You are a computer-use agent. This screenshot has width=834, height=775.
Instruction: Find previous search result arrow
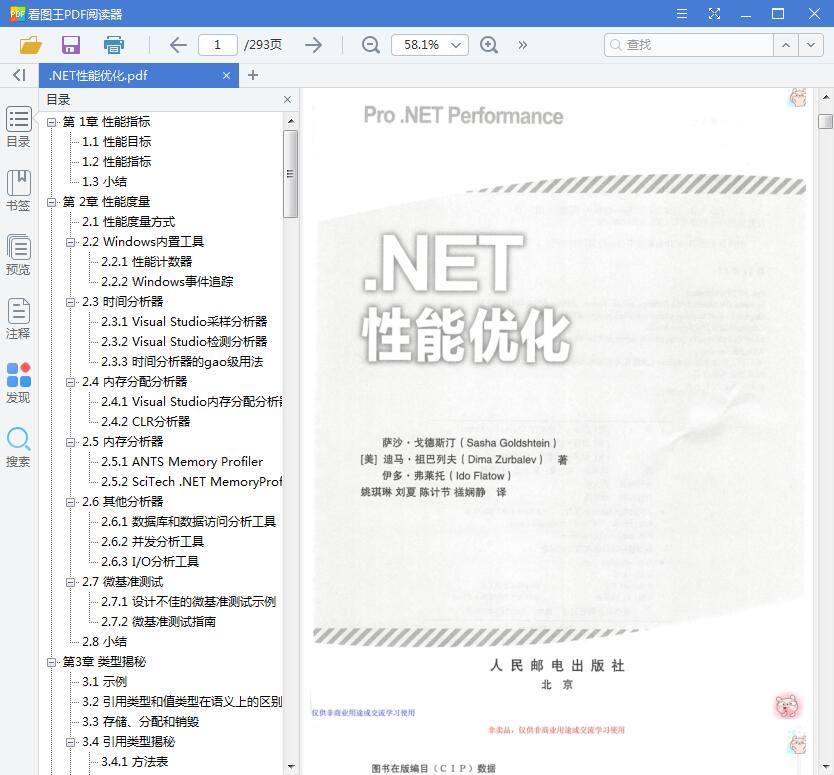coord(786,45)
